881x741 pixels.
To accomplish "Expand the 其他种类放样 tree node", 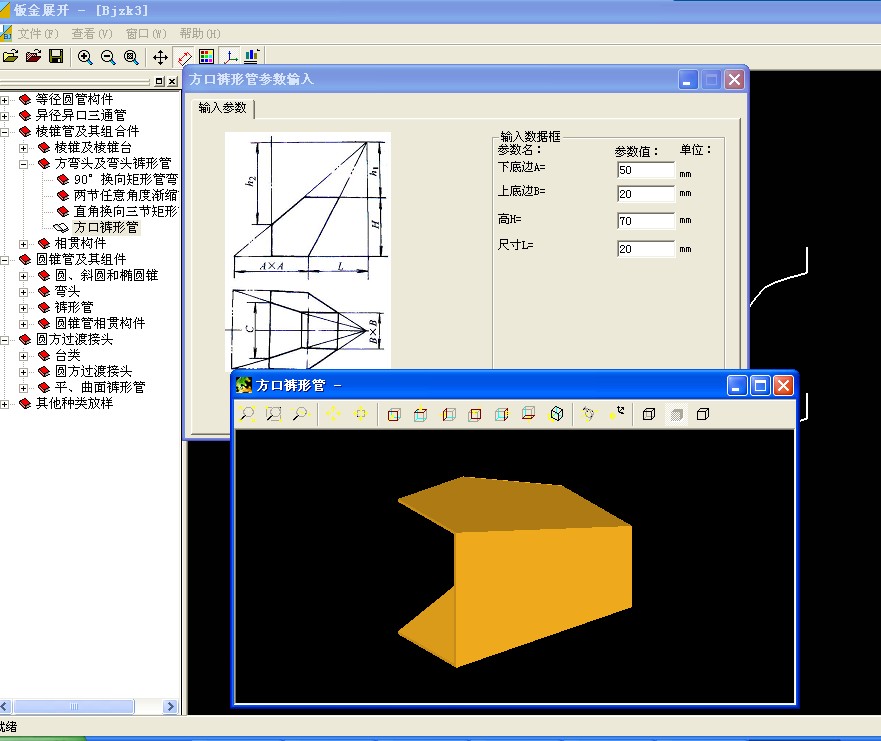I will click(4, 404).
